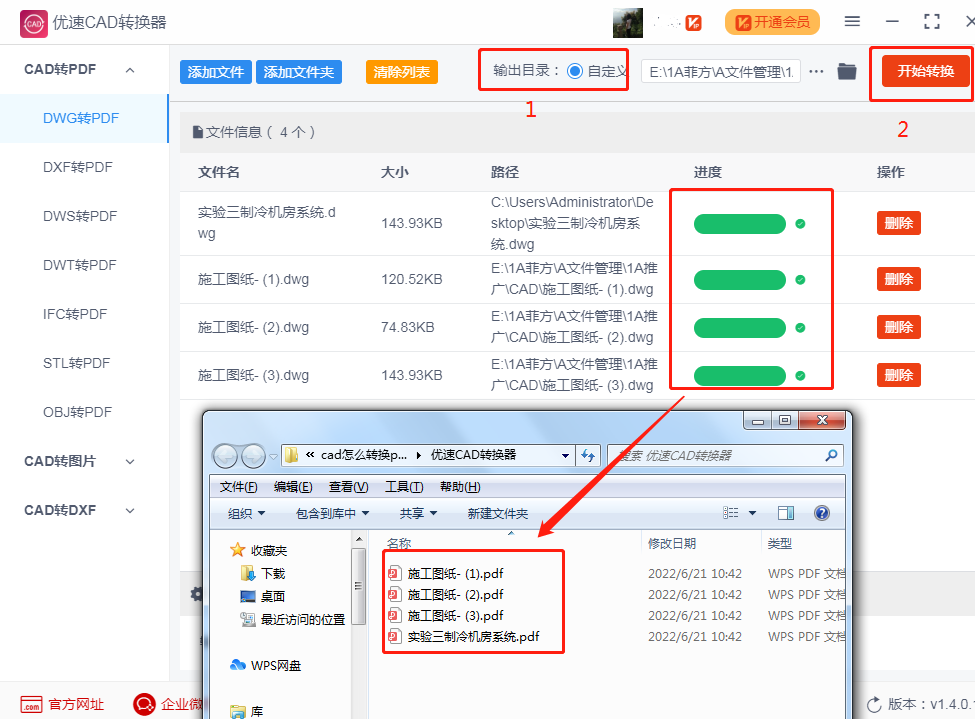Image resolution: width=975 pixels, height=719 pixels.
Task: Click Explorer forward navigation button
Action: pos(253,457)
